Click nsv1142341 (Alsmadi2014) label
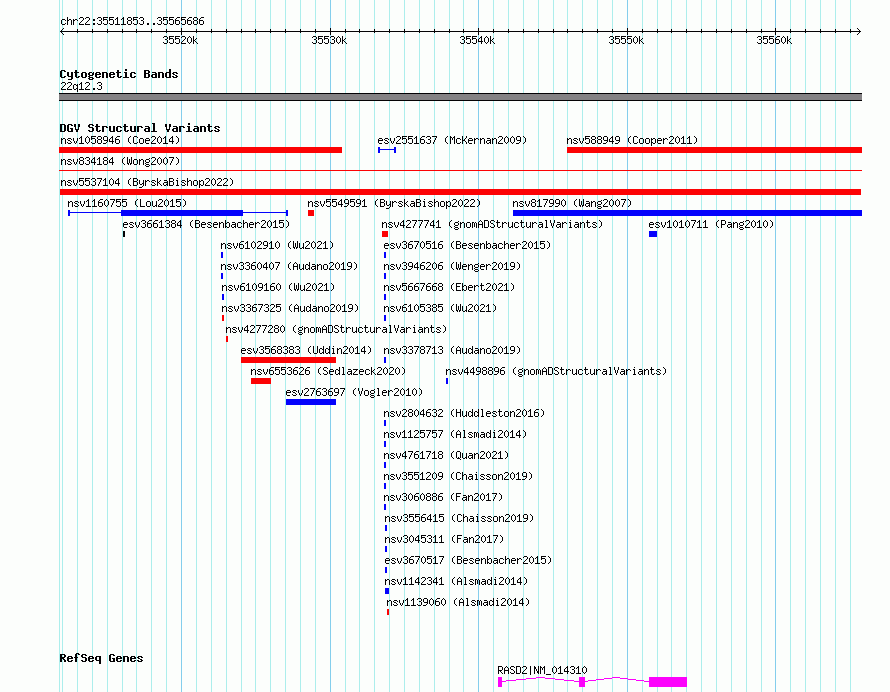Screen dimensions: 890x692 (x=456, y=581)
